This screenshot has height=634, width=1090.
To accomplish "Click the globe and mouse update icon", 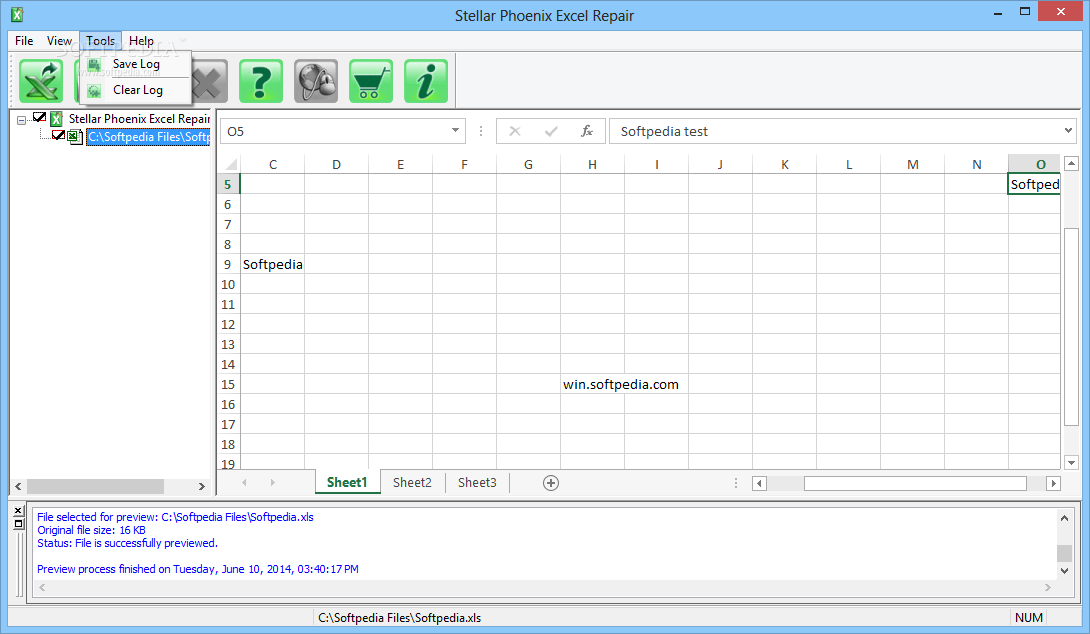I will click(316, 81).
